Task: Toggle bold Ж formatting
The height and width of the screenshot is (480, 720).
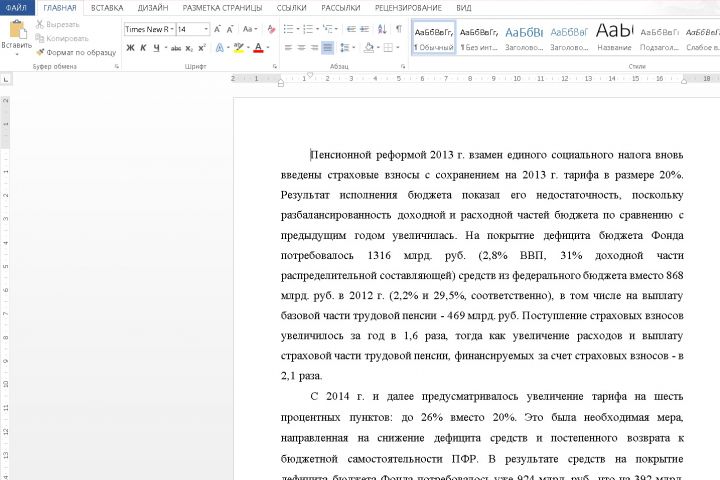Action: click(x=130, y=48)
